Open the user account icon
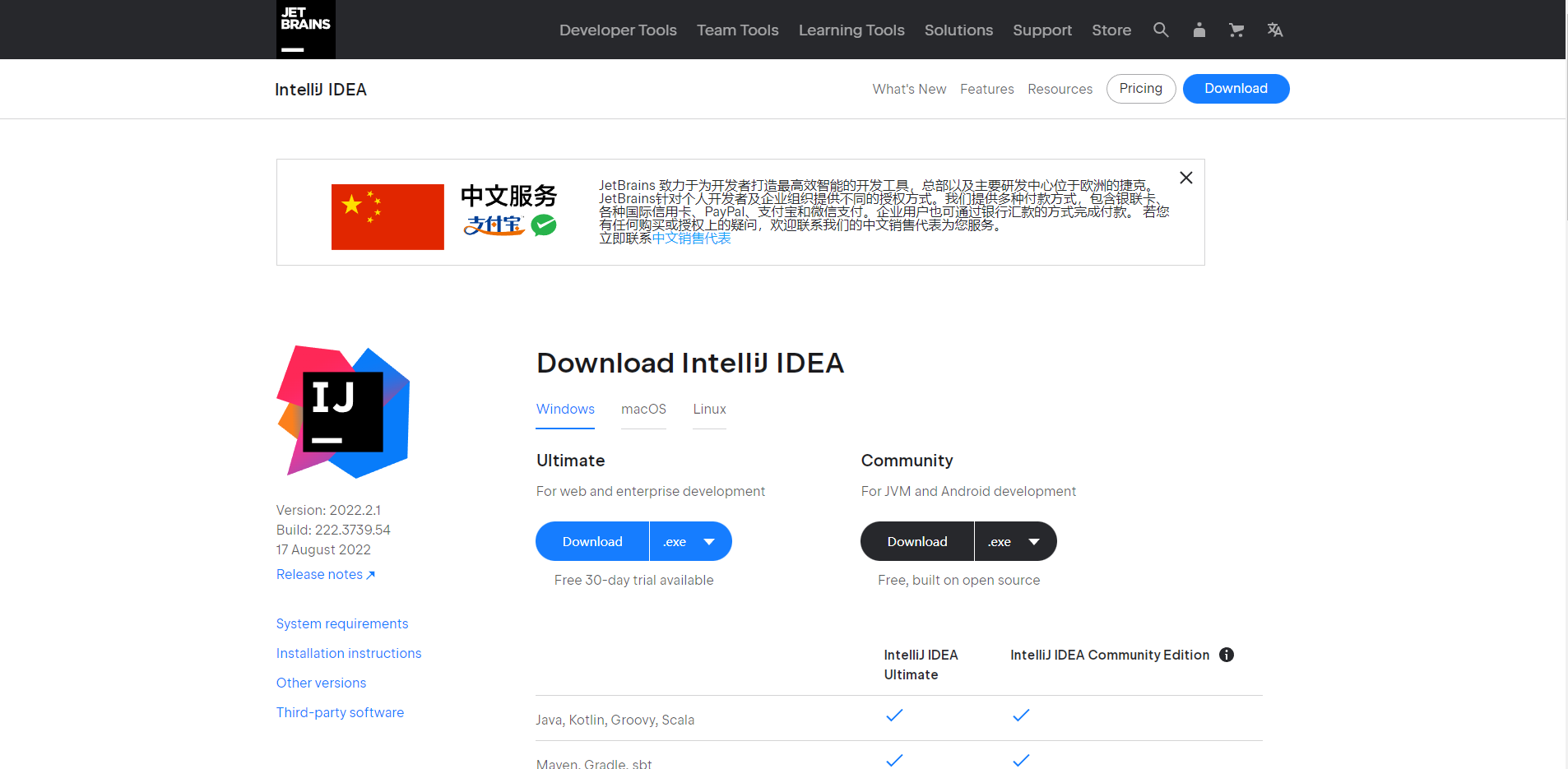Image resolution: width=1568 pixels, height=769 pixels. tap(1199, 30)
